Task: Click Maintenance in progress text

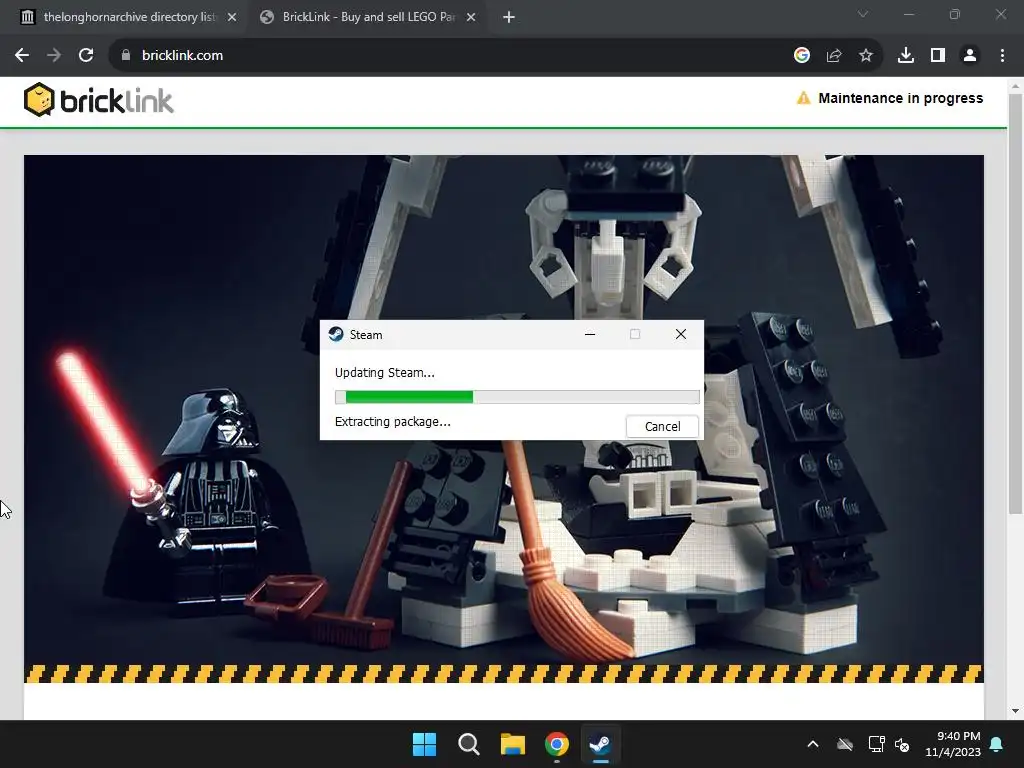Action: pyautogui.click(x=901, y=98)
